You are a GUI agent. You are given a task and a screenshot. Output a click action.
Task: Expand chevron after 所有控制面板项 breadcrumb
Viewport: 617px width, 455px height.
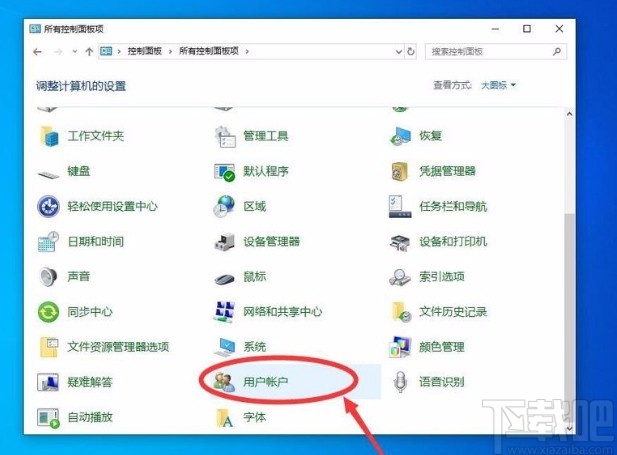(x=247, y=52)
